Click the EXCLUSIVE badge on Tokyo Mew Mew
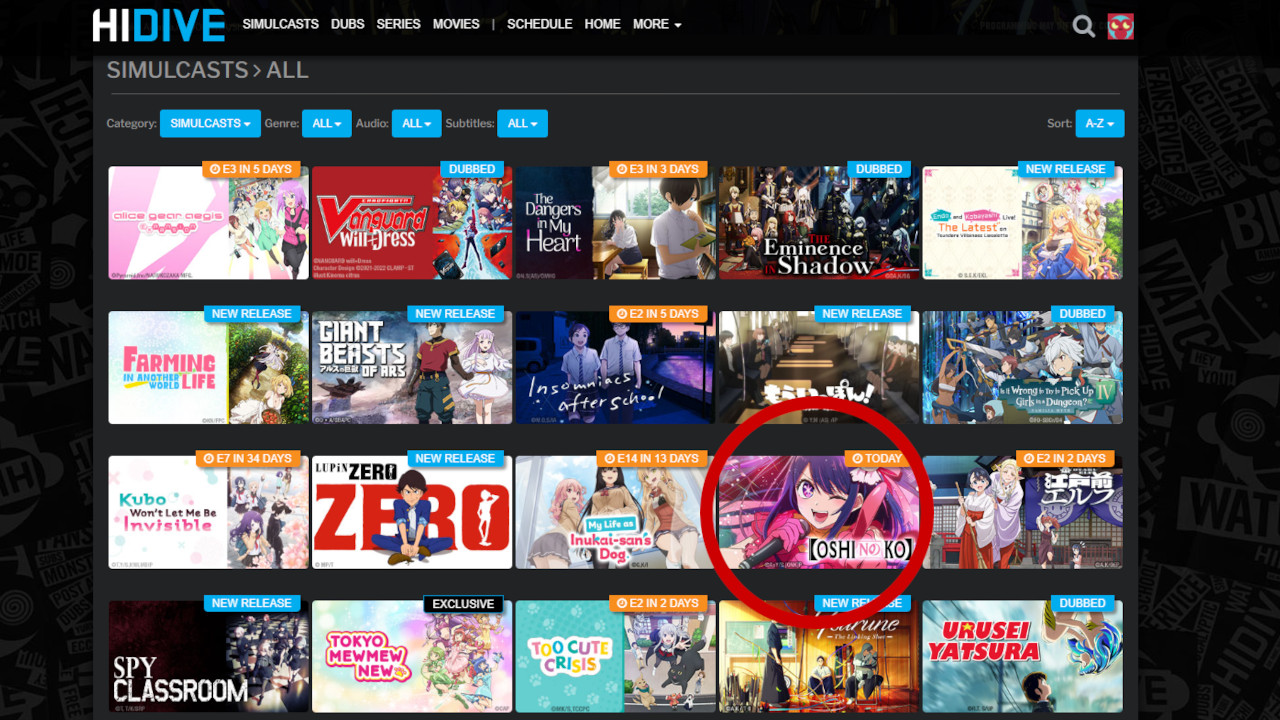 point(463,603)
